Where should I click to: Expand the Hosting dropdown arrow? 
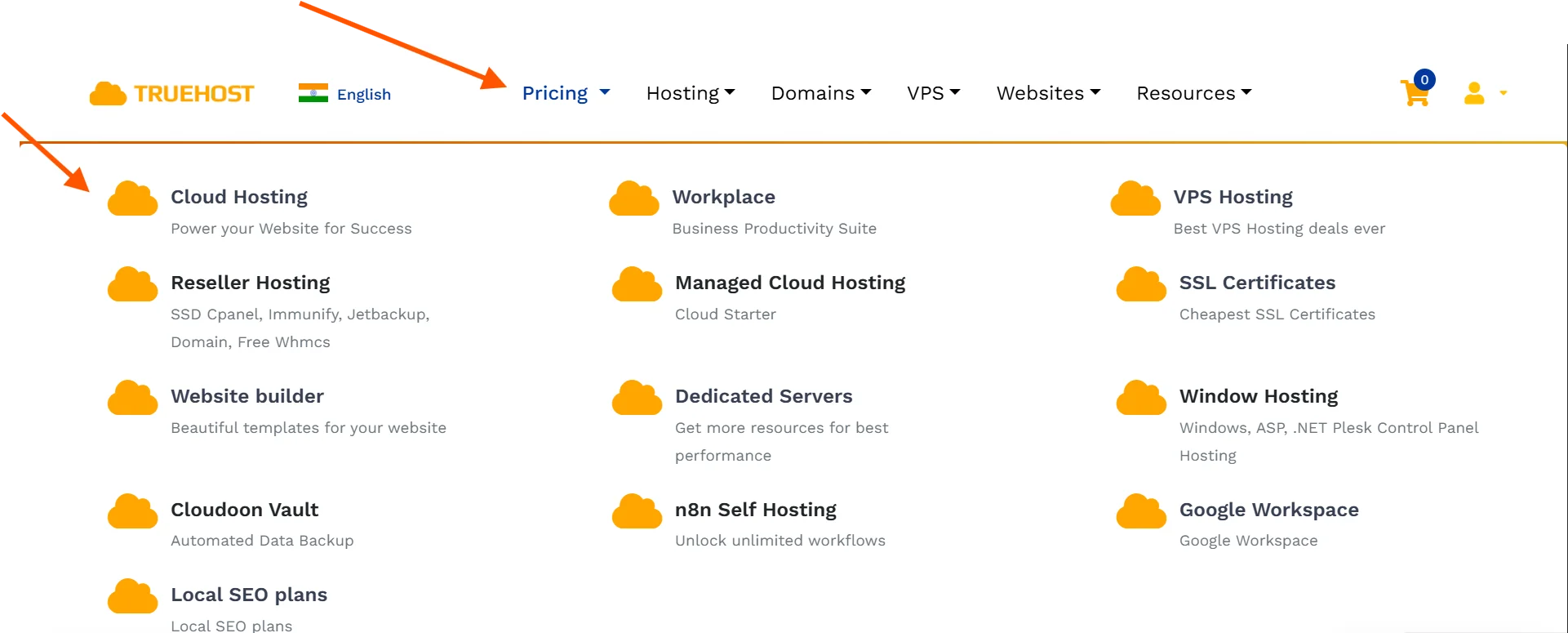pos(730,92)
